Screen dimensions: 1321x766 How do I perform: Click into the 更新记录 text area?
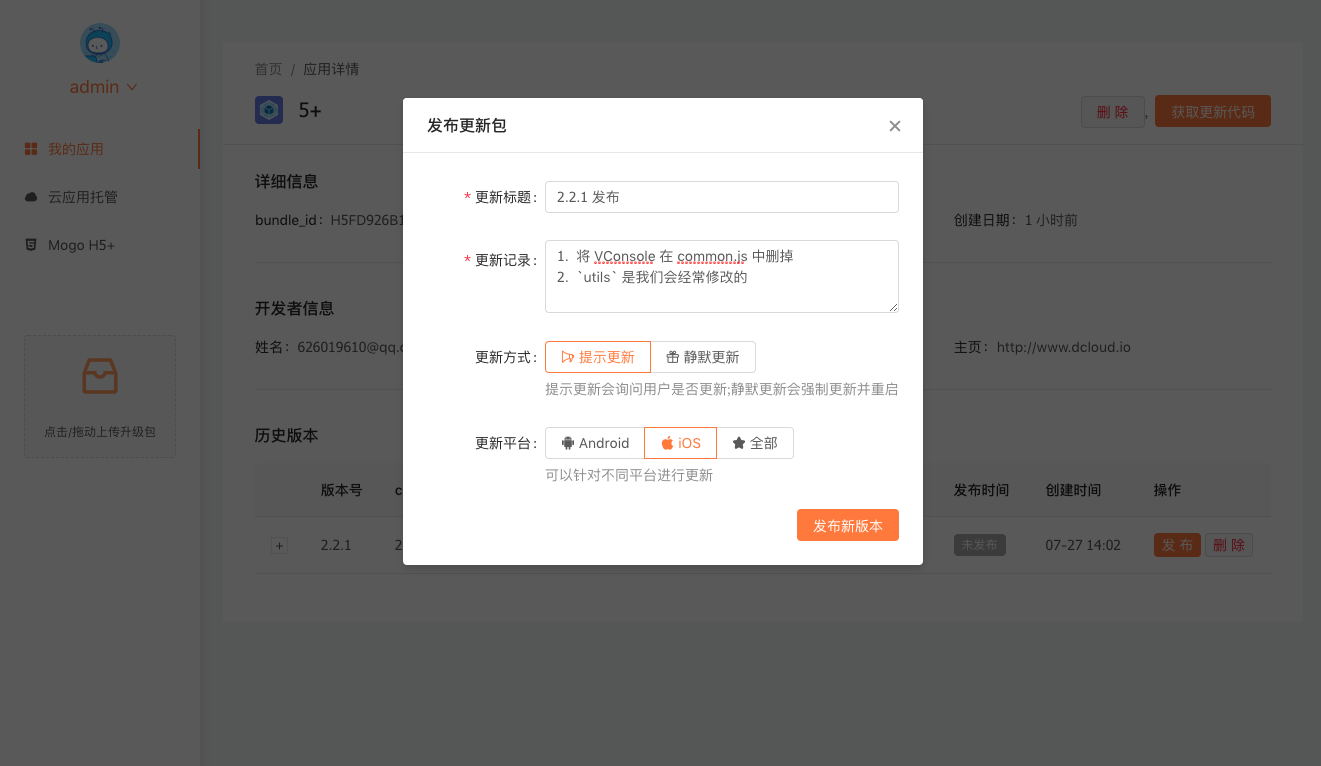coord(721,276)
